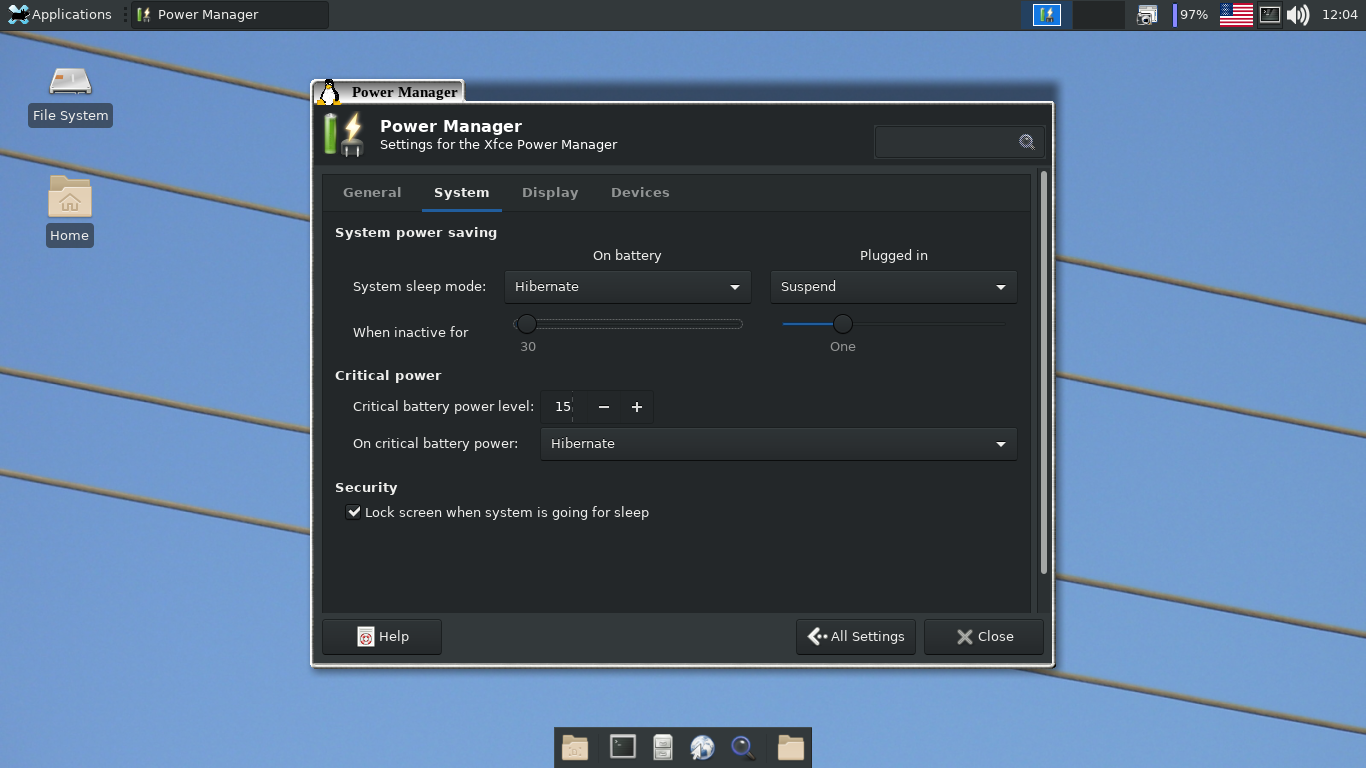Click the 'One' slider value label

[843, 346]
